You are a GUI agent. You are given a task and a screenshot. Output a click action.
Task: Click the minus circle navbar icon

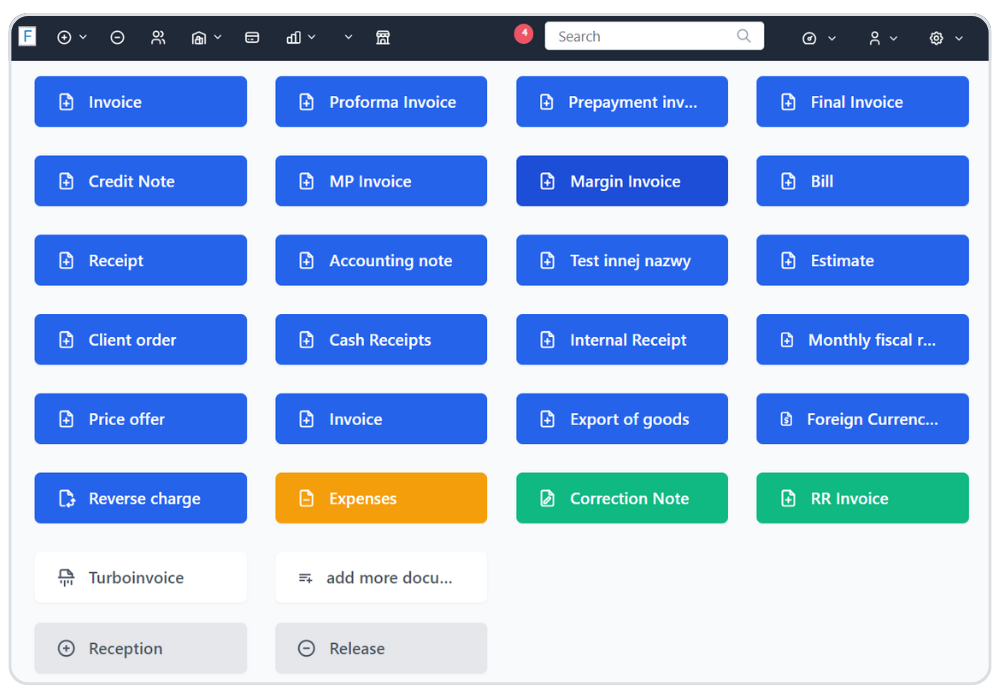click(x=117, y=37)
